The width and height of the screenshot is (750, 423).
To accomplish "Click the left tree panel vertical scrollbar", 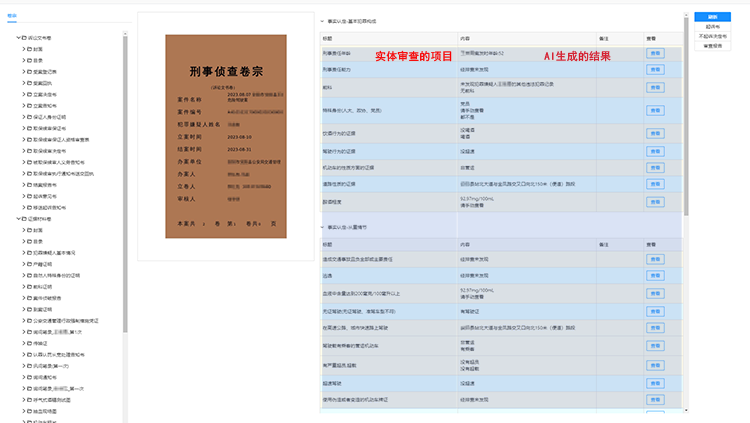I will (125, 120).
